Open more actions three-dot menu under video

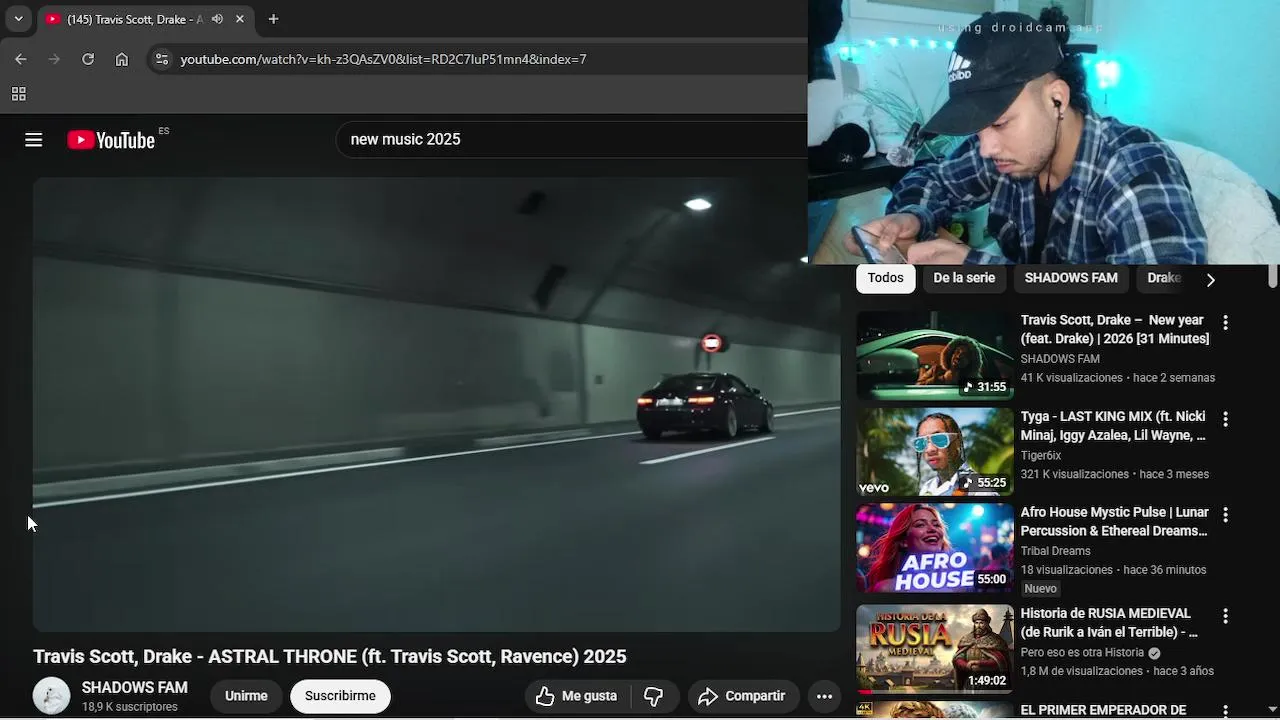824,696
